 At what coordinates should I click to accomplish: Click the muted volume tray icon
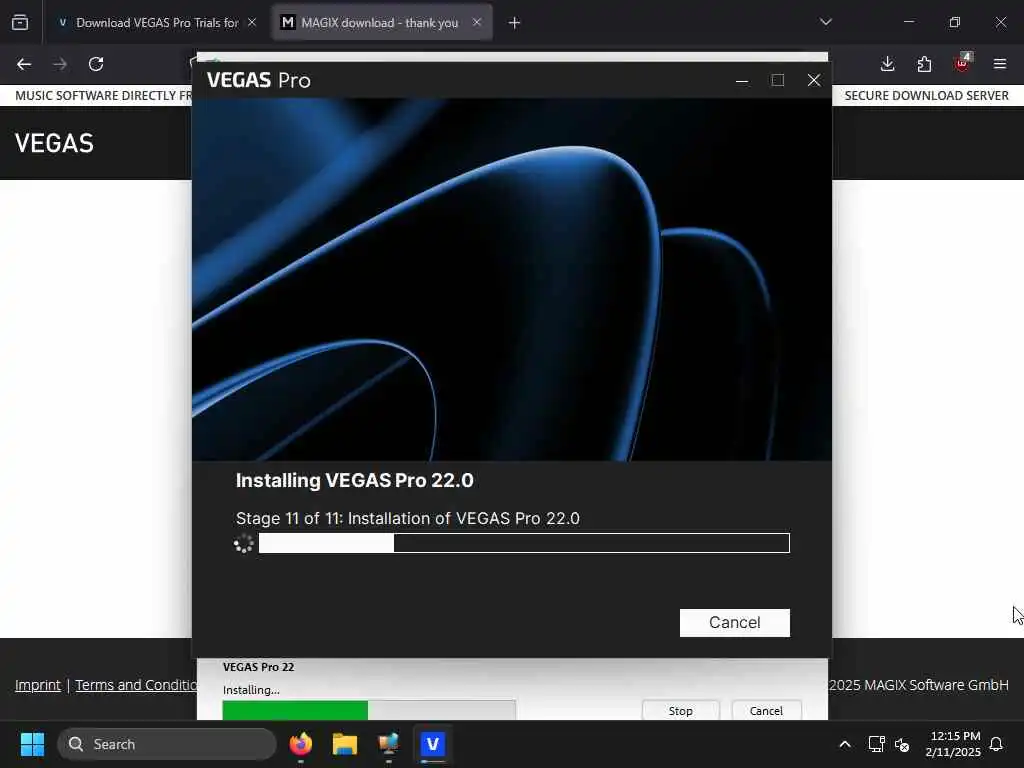coord(902,744)
